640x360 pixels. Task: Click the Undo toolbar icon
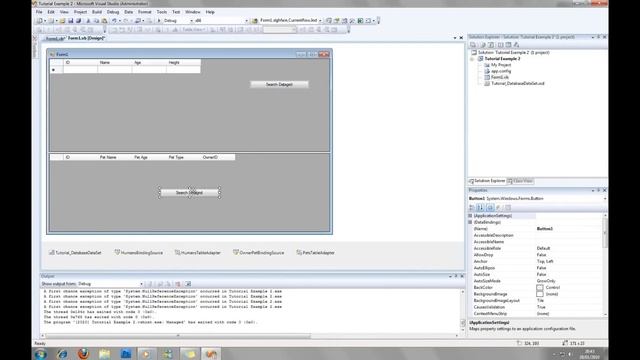tap(114, 20)
